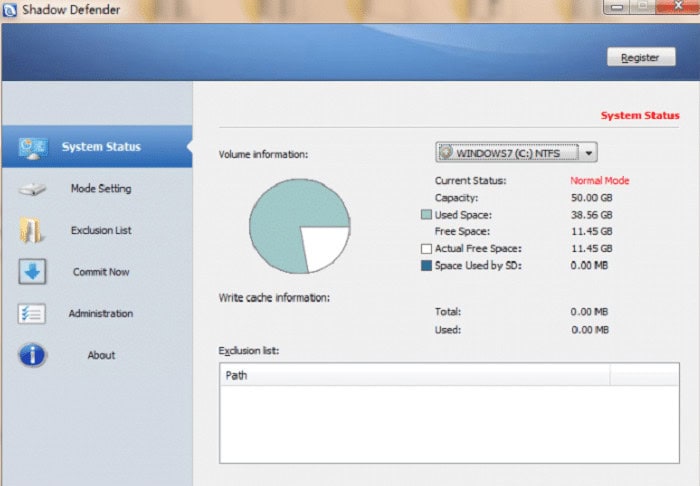Click the Shadow Defender title bar icon

pyautogui.click(x=9, y=9)
